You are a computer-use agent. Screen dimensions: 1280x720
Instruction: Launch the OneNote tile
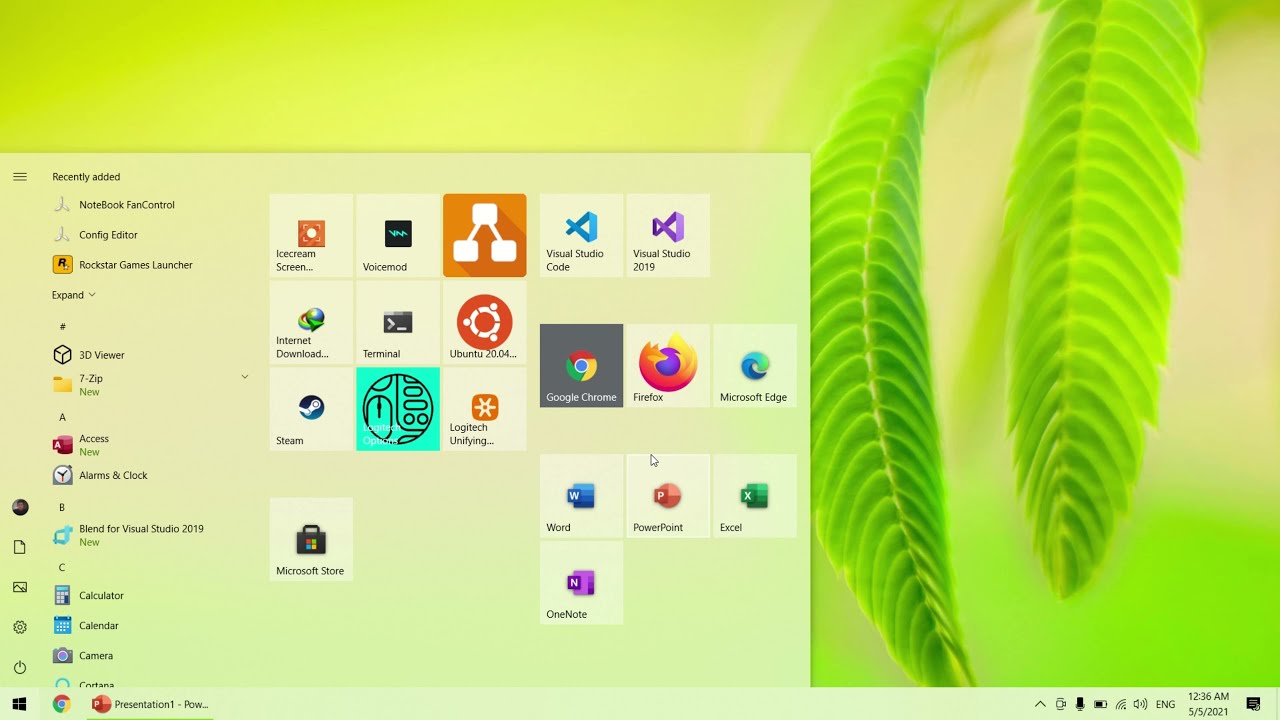[x=581, y=583]
